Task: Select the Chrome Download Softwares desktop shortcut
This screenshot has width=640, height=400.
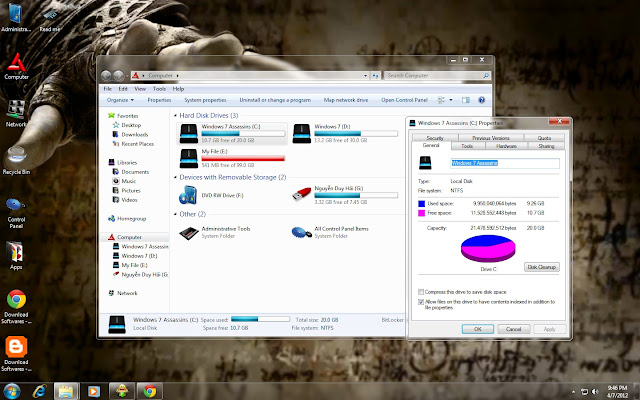Action: coord(16,307)
